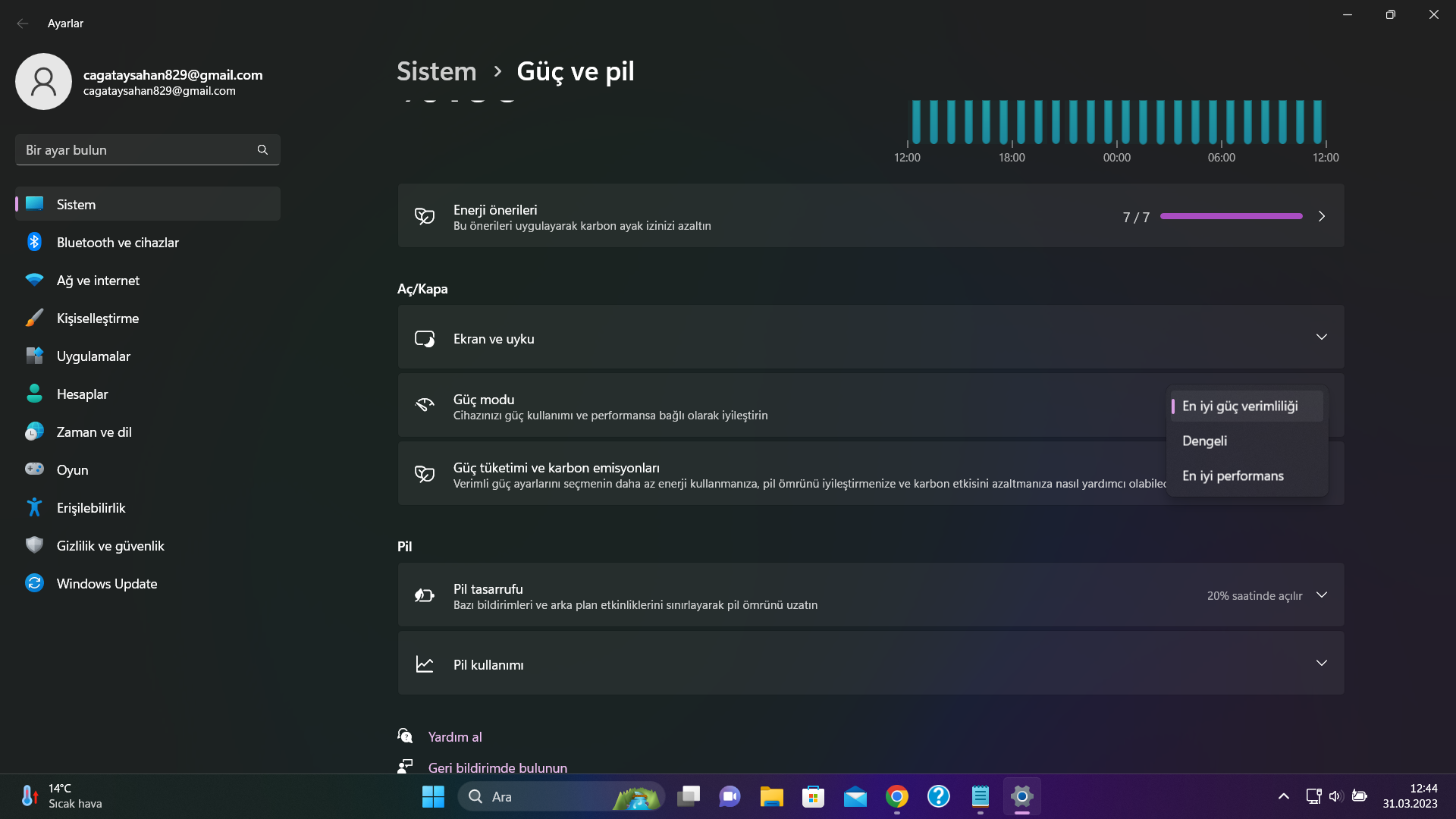Click the back arrow icon in title bar

pyautogui.click(x=23, y=24)
